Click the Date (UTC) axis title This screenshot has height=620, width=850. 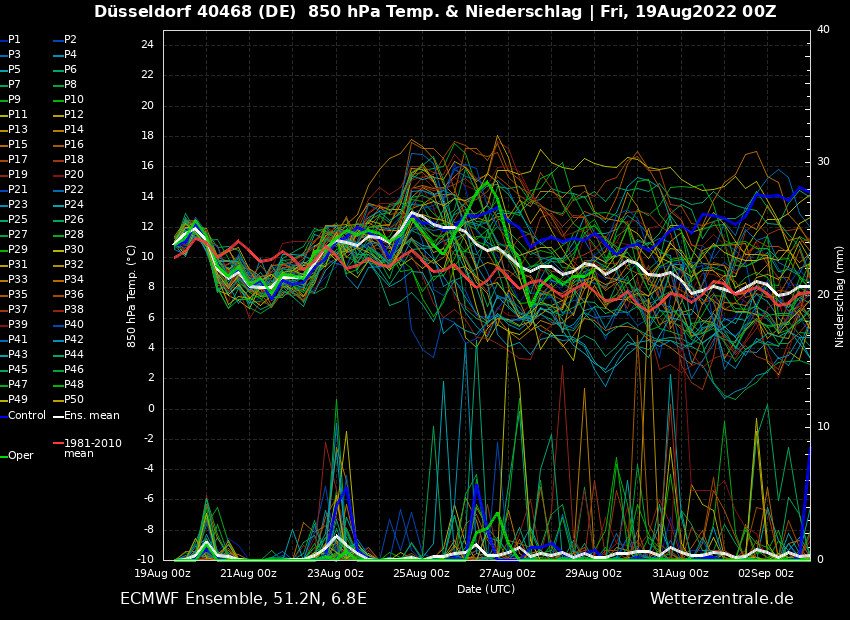486,590
